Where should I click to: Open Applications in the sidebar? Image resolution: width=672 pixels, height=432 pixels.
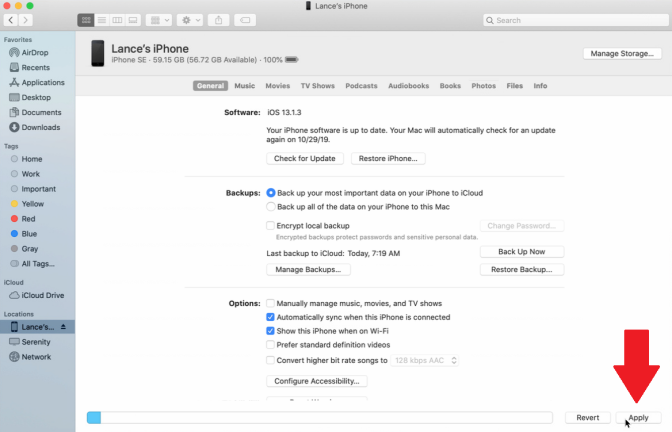pos(37,83)
